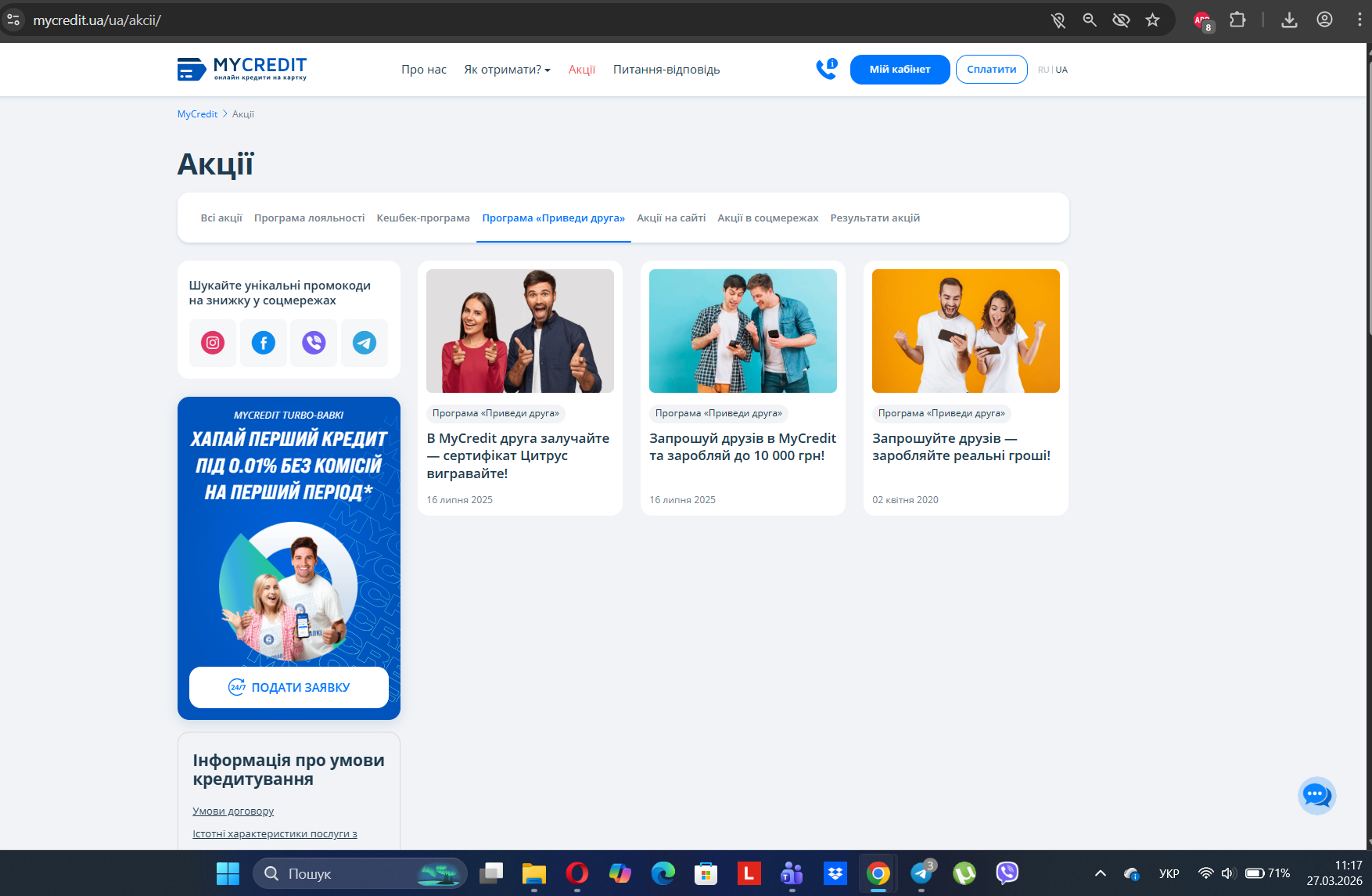Open the Telegram social icon in the promo-code card
This screenshot has width=1372, height=896.
pyautogui.click(x=365, y=343)
